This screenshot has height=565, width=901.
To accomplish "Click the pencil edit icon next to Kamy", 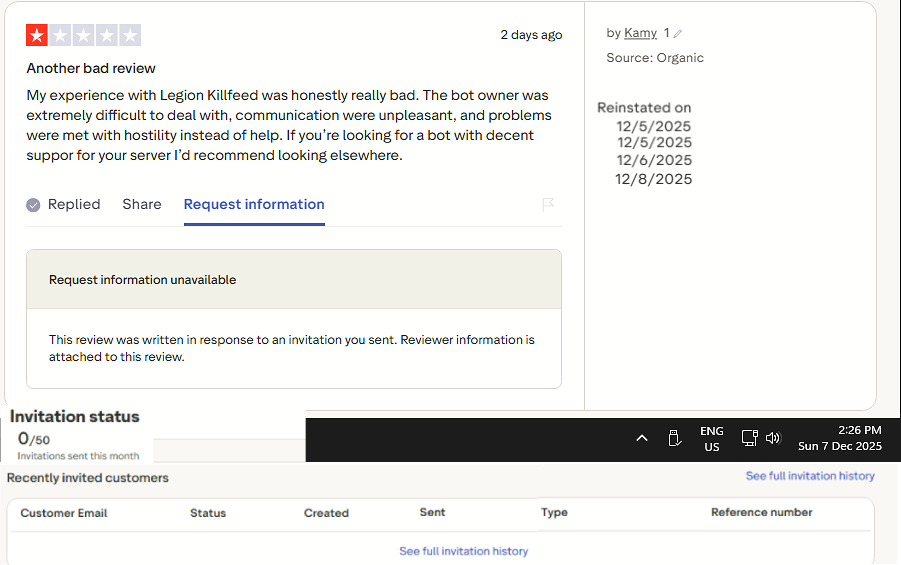I will pos(678,34).
